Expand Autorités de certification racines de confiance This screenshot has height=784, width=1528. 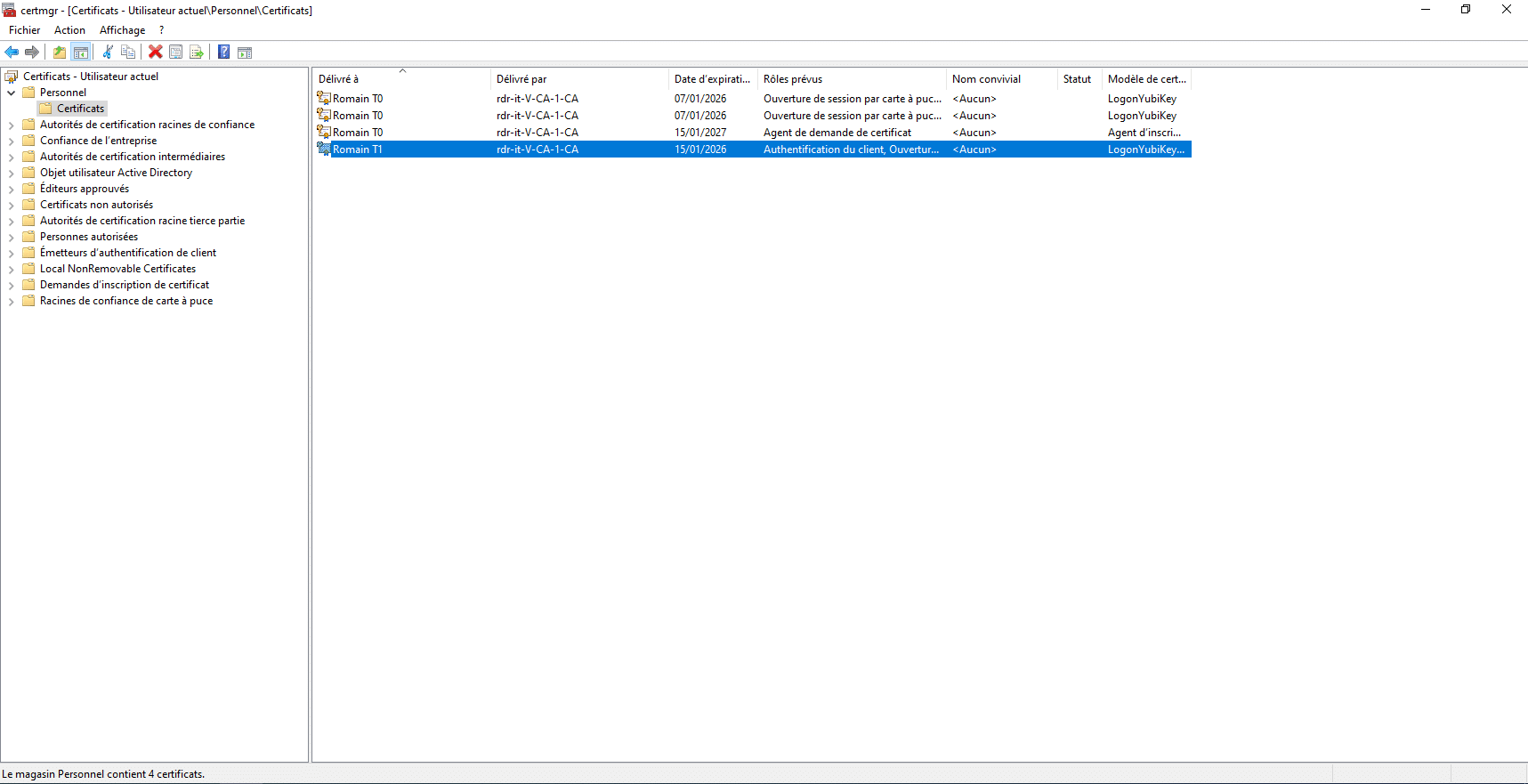click(12, 125)
